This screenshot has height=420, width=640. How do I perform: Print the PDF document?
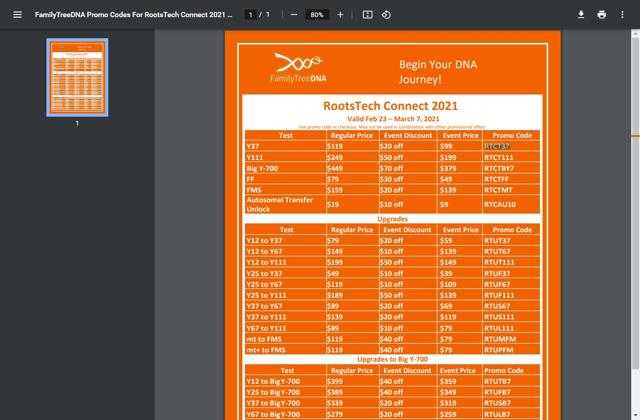tap(602, 15)
